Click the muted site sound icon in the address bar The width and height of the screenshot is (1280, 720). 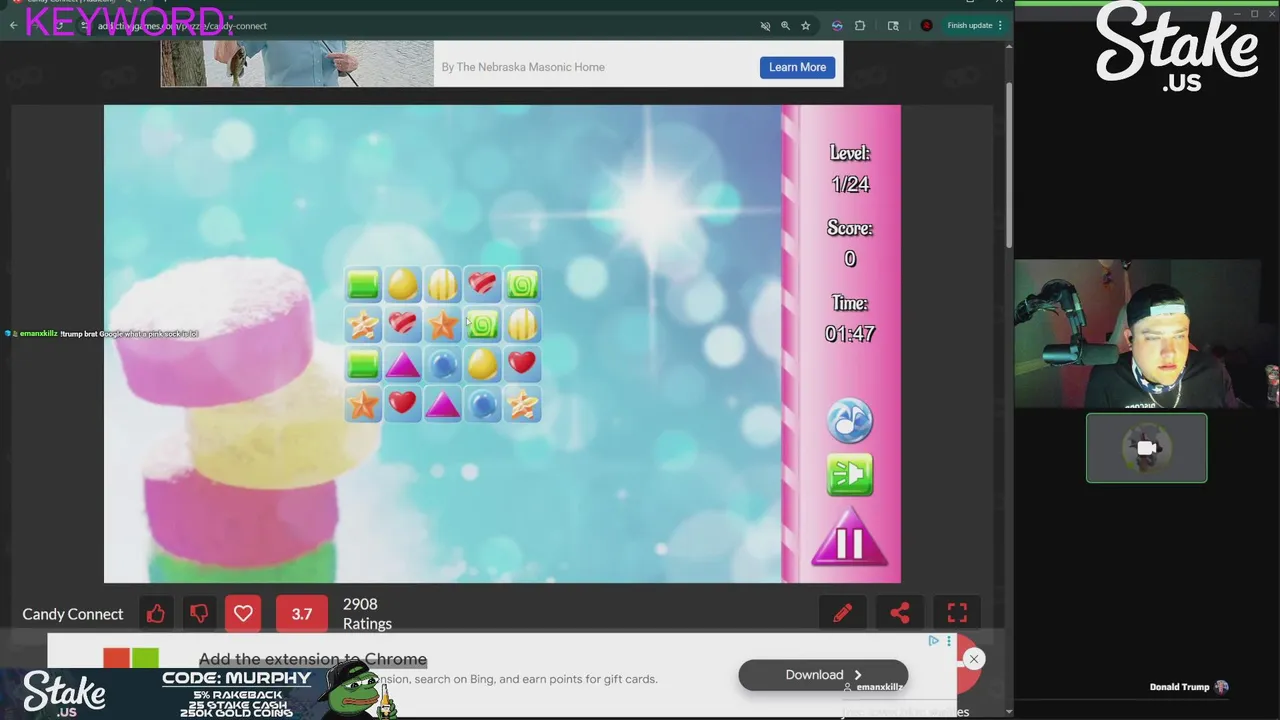coord(765,25)
